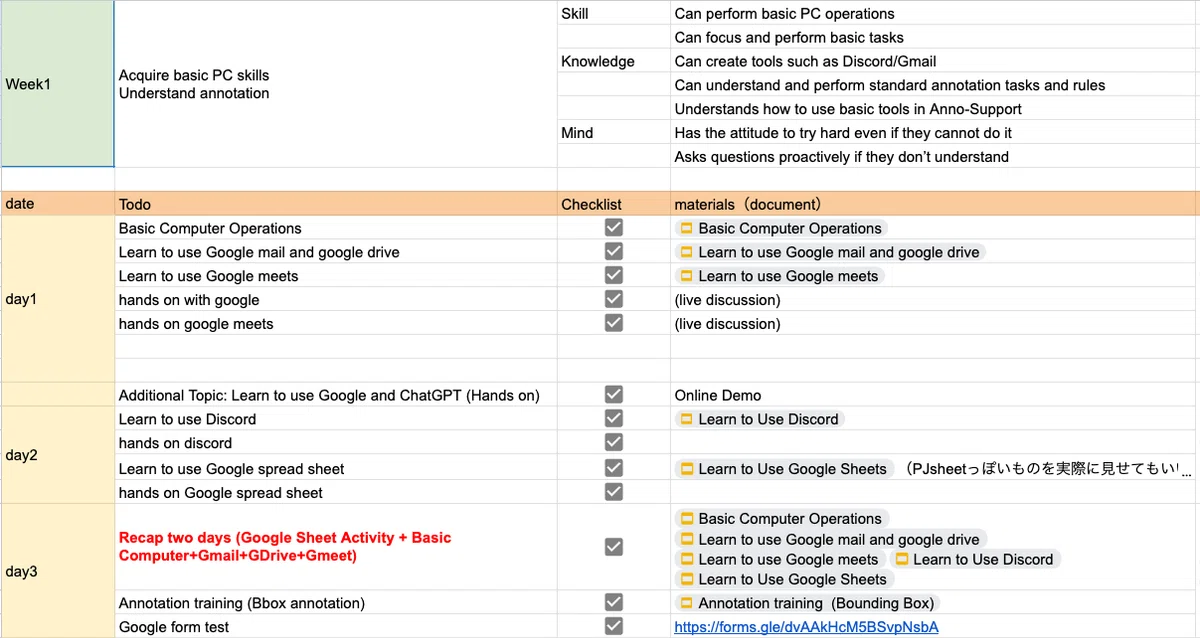Select the red Recap two days todo cell

coord(336,547)
